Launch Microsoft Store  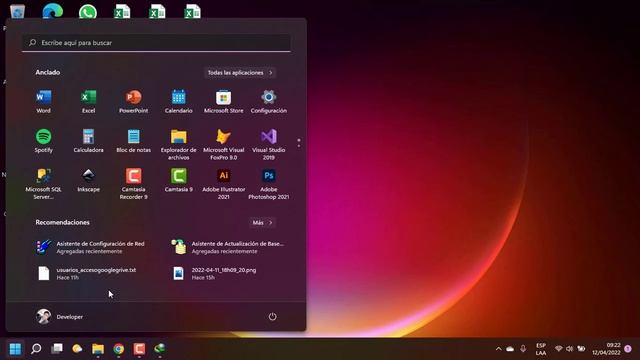pyautogui.click(x=223, y=102)
